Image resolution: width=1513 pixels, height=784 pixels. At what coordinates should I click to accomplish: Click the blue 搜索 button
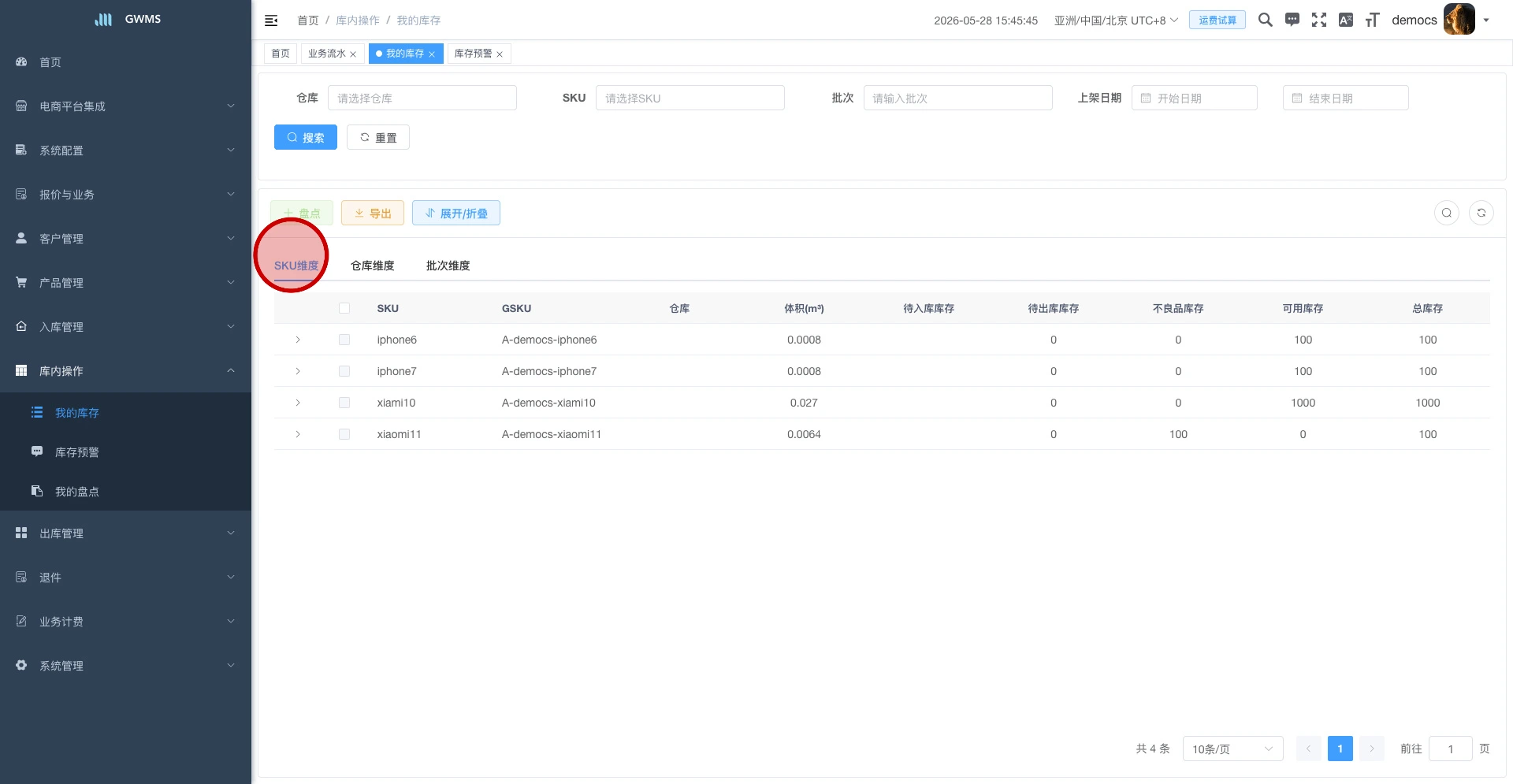coord(306,137)
